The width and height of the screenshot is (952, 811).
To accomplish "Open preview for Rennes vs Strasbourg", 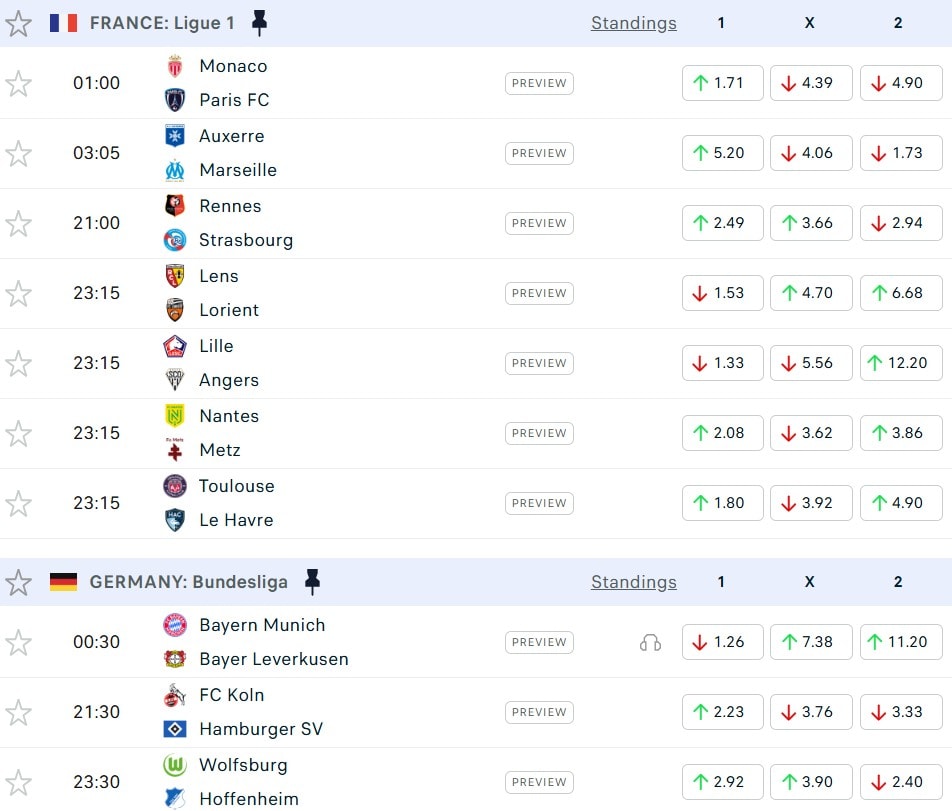I will [539, 223].
